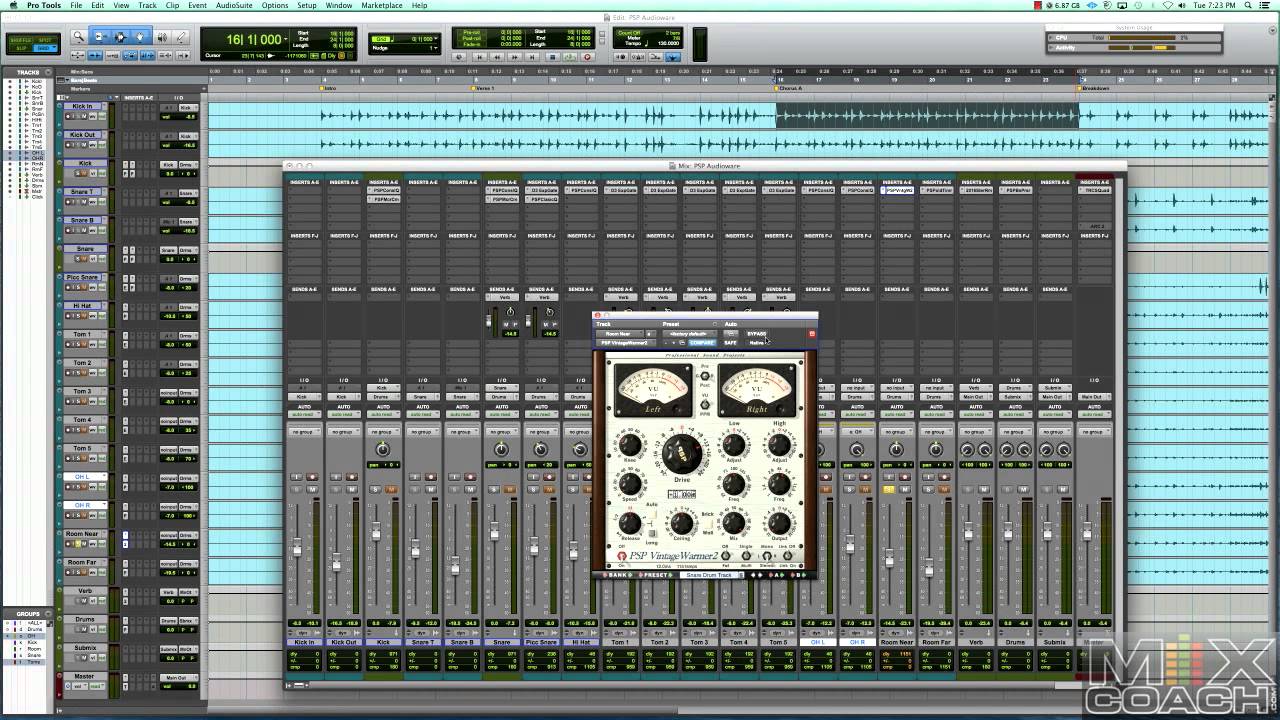Click the Hi Hat track name in Edit window

click(x=82, y=306)
